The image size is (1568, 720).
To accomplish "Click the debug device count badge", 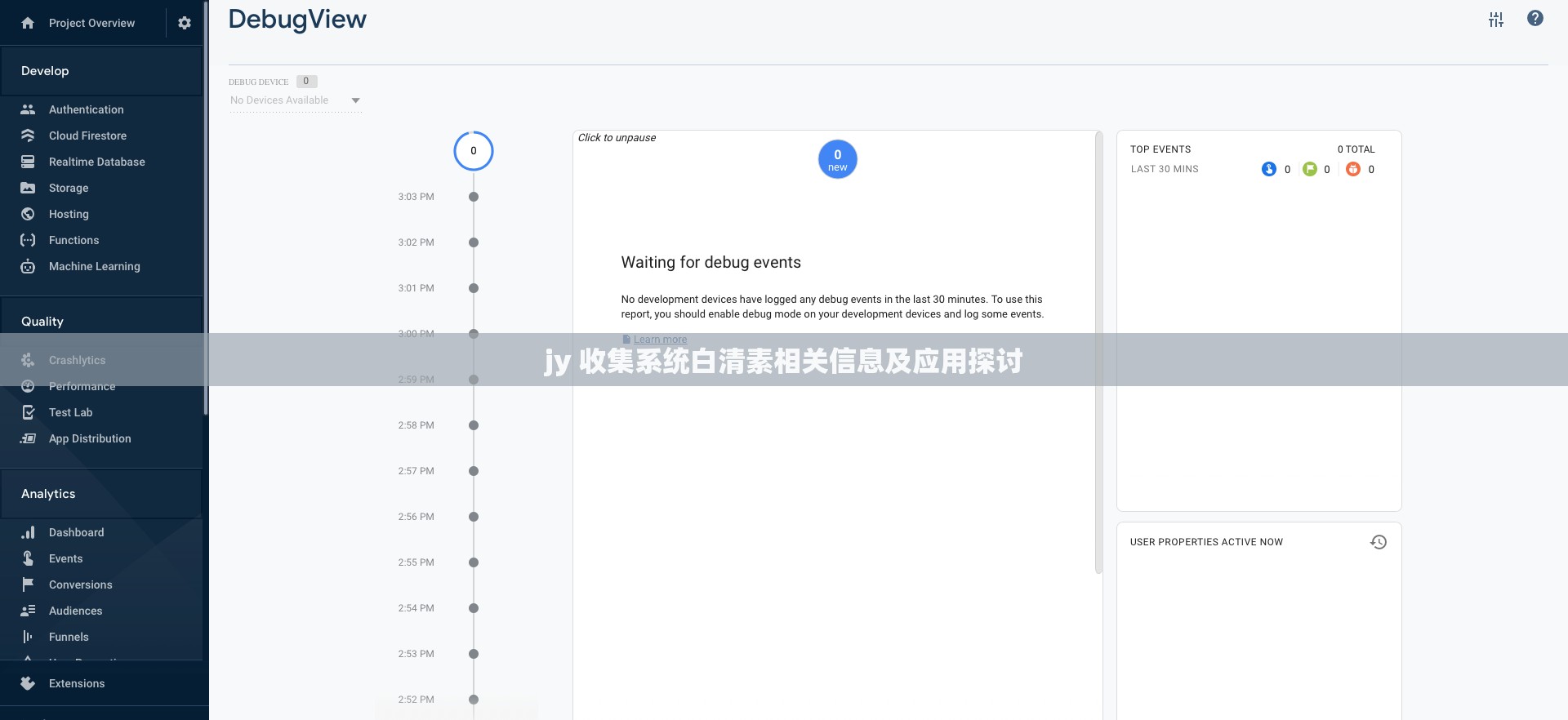I will pyautogui.click(x=306, y=82).
